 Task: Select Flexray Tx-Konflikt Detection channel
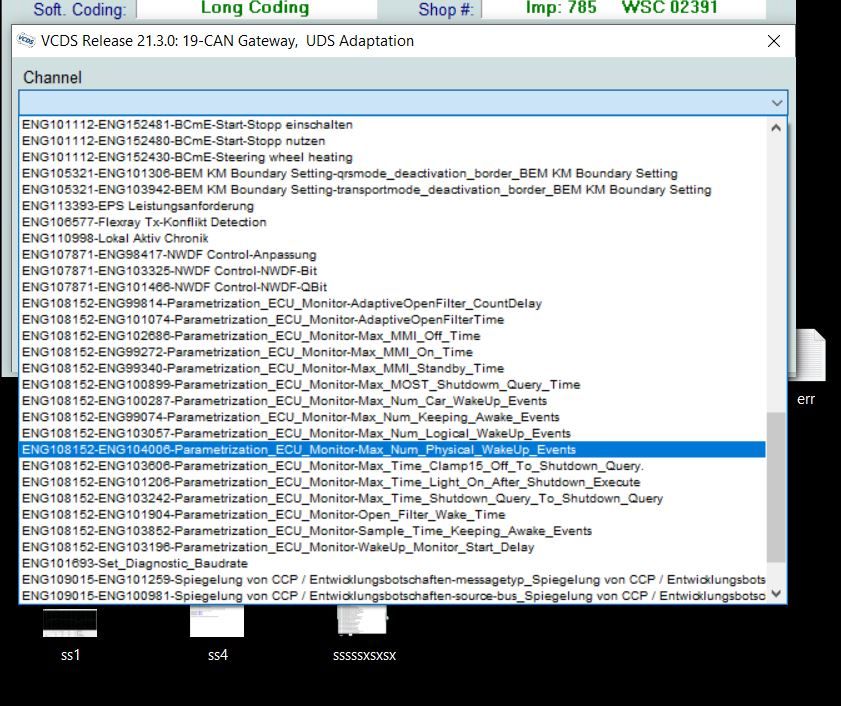pyautogui.click(x=392, y=222)
